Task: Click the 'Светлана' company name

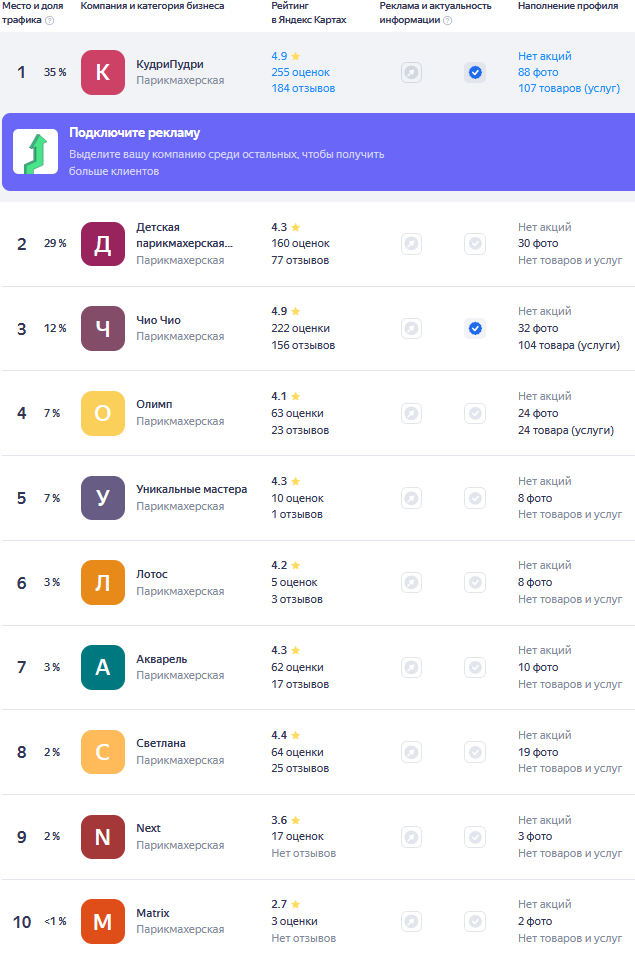Action: click(x=160, y=743)
